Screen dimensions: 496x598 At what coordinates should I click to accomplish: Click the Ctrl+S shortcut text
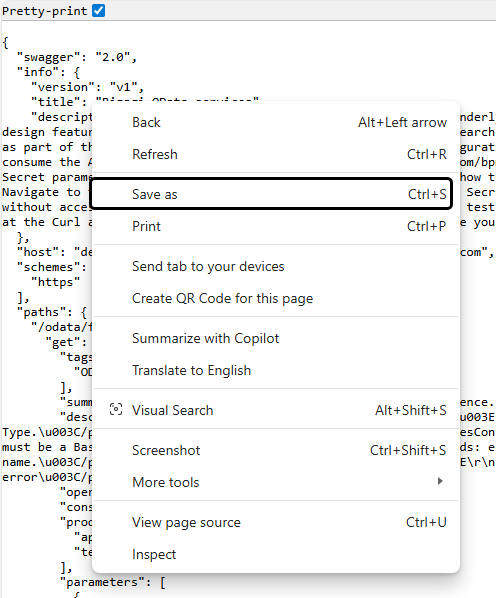(x=427, y=194)
